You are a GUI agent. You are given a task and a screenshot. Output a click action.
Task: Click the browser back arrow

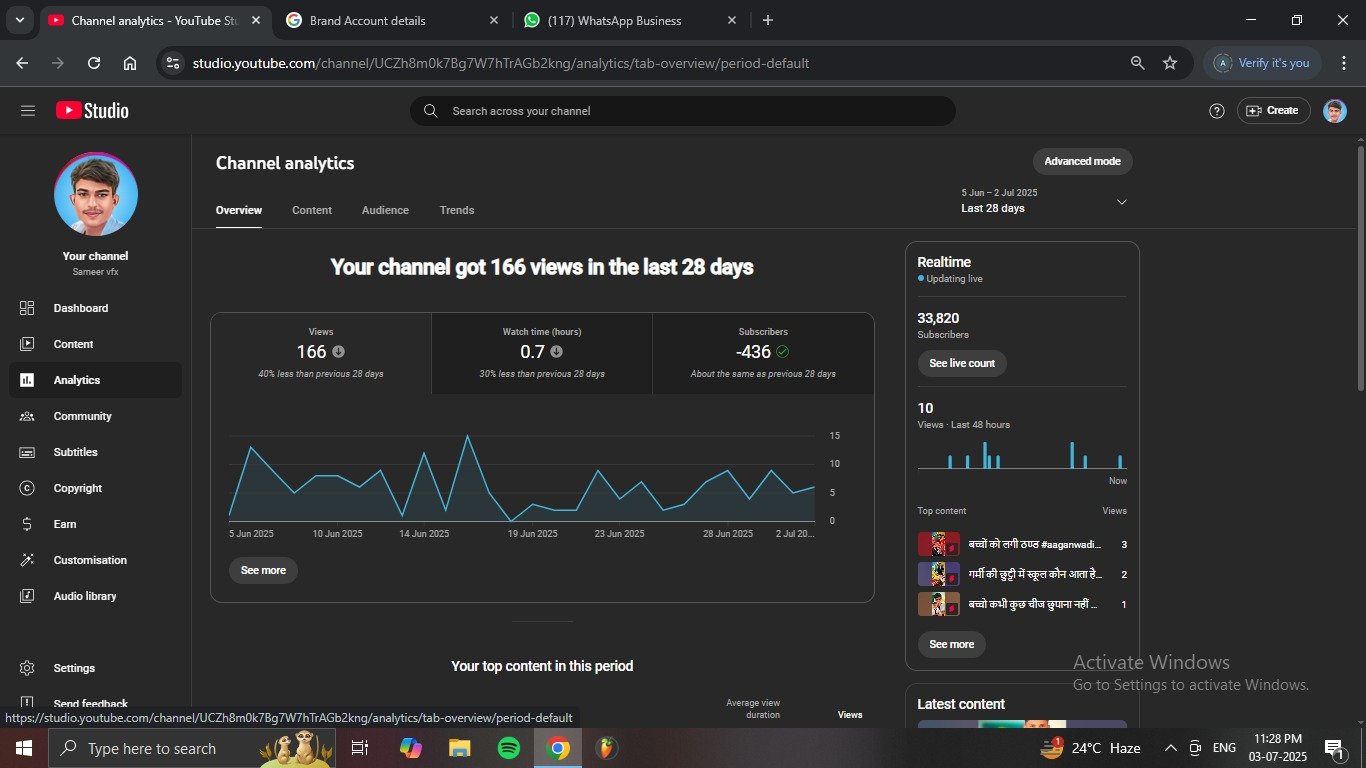[x=22, y=63]
